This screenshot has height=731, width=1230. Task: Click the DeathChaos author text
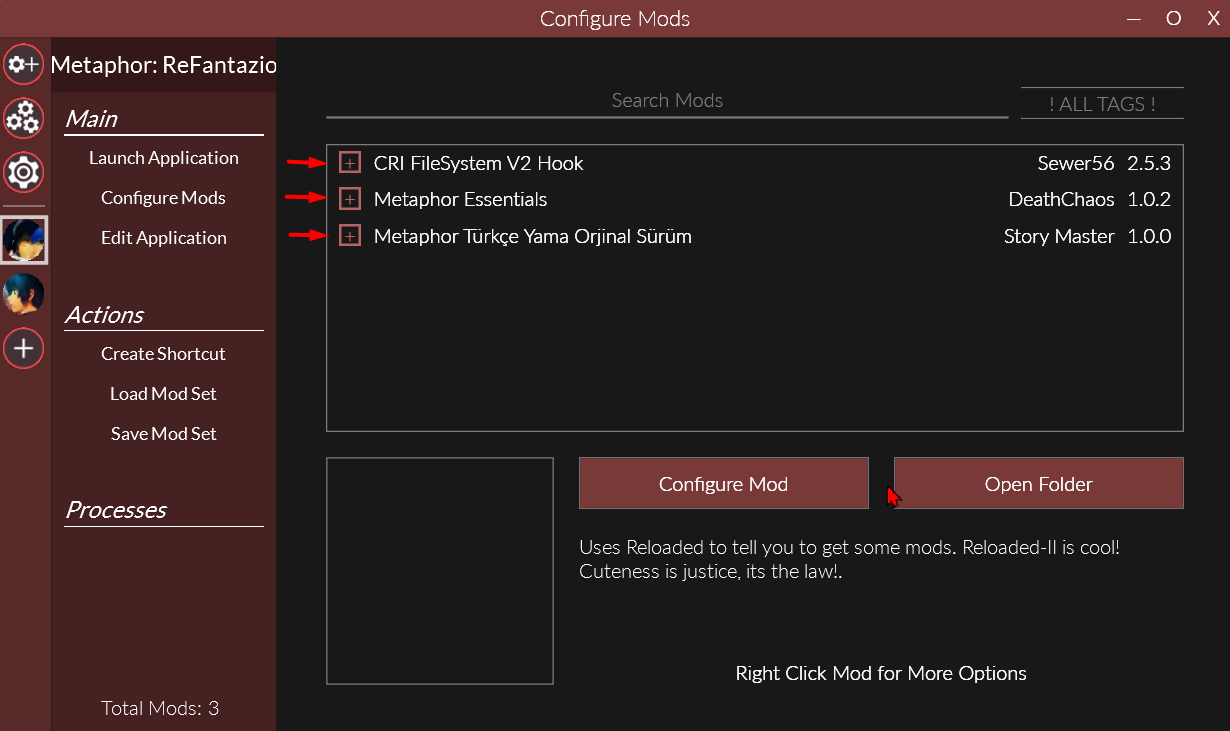pyautogui.click(x=1061, y=199)
